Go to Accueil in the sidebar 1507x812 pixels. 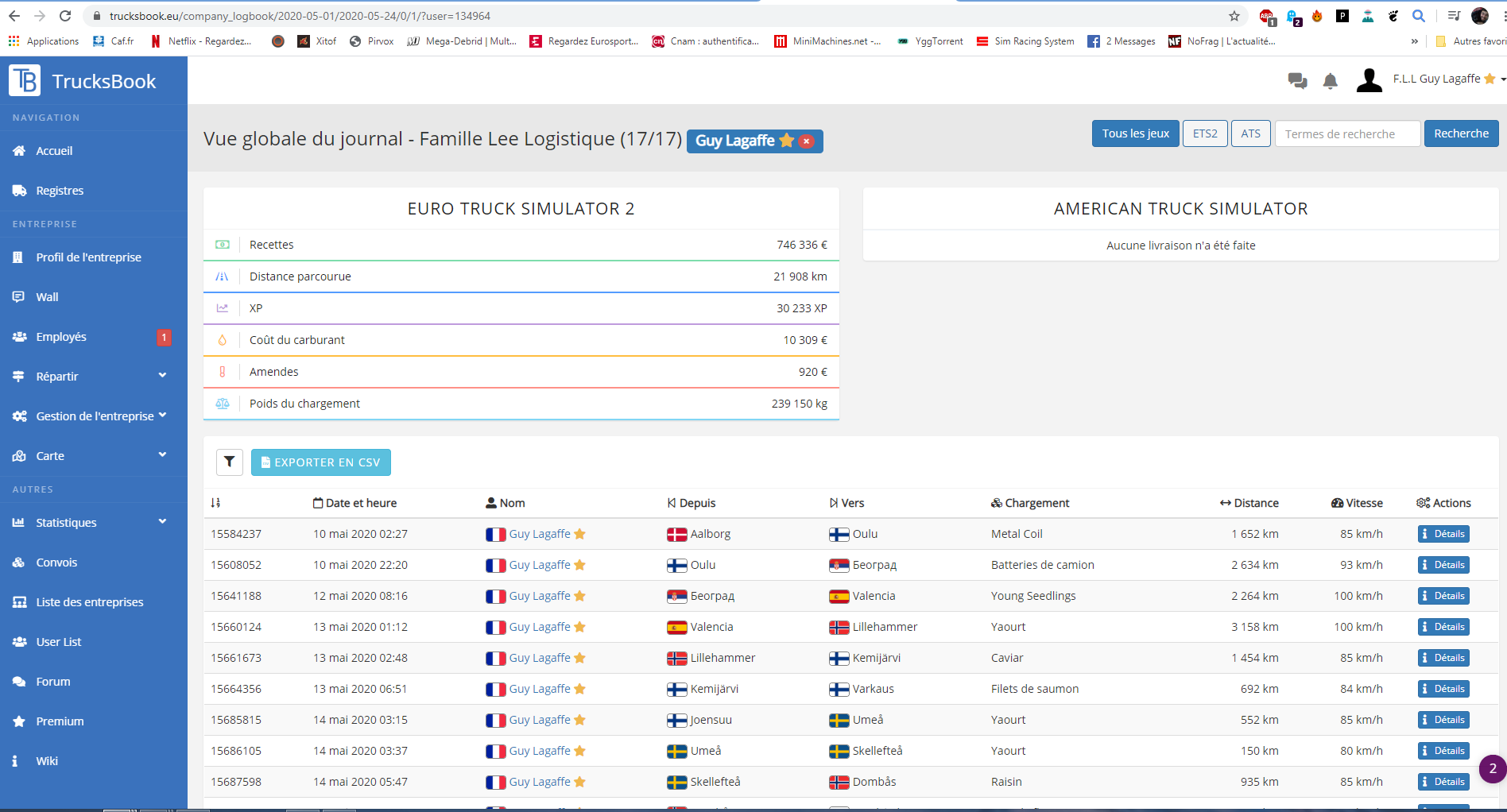point(54,151)
